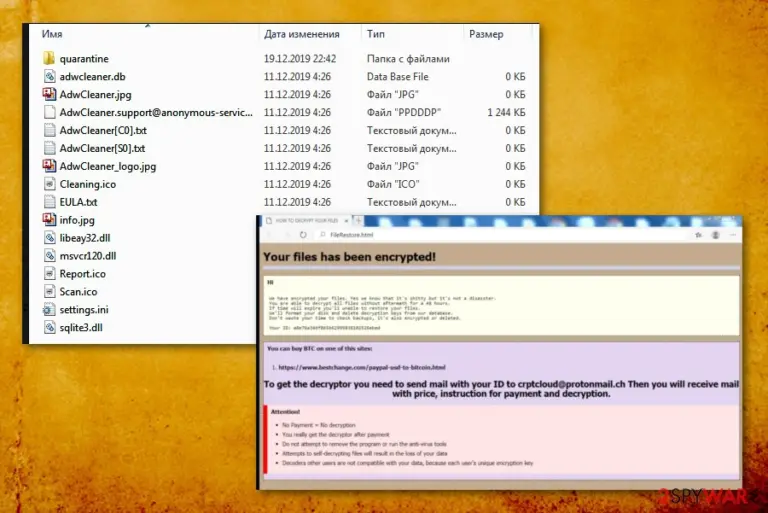Click the AdwCleaner[C0].txt file name

pyautogui.click(x=103, y=130)
